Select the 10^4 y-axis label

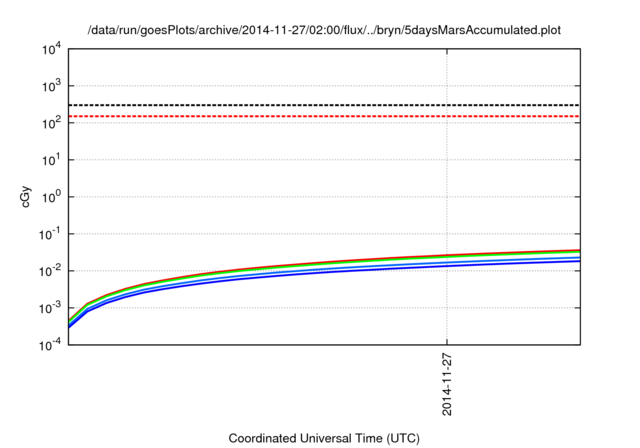(x=51, y=50)
